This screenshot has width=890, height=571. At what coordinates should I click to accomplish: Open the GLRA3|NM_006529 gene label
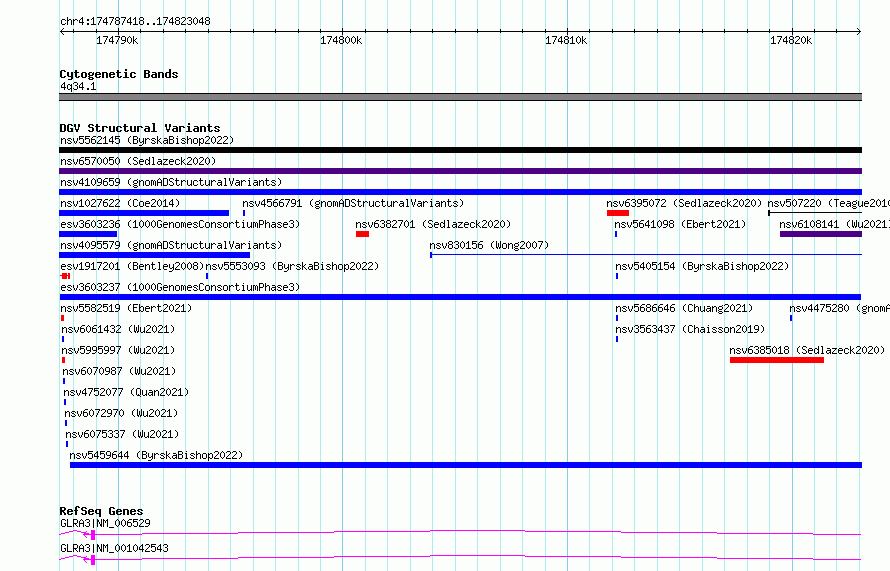(x=105, y=523)
